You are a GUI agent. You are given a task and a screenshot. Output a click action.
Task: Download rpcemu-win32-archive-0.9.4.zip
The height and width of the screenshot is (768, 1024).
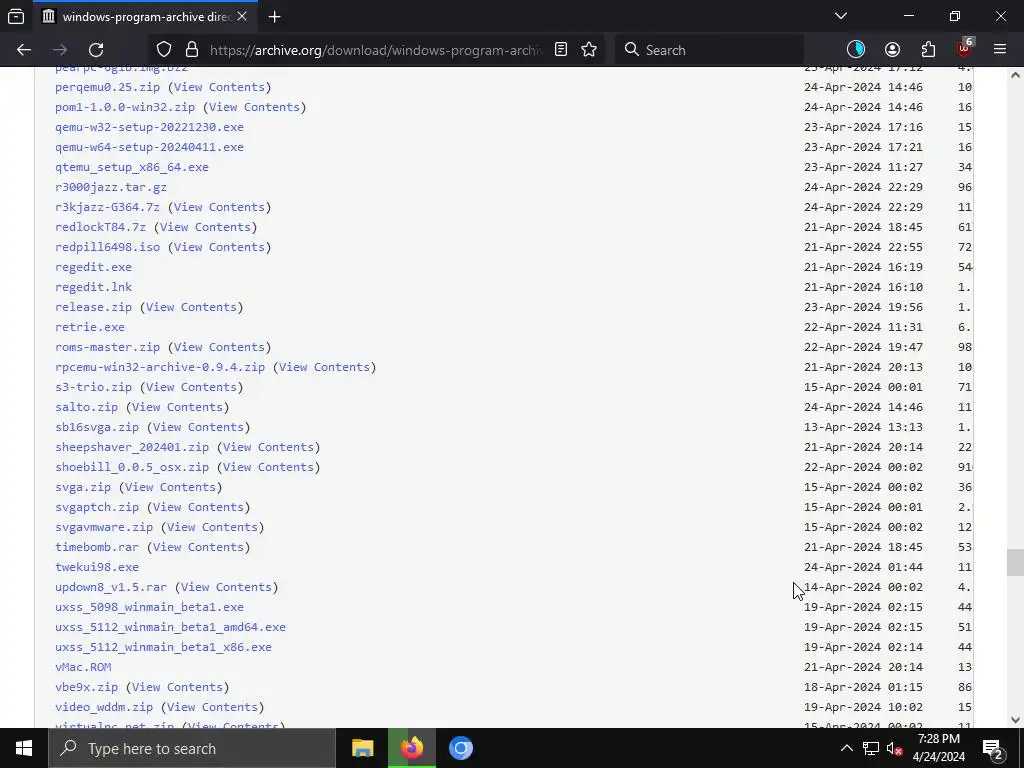click(x=160, y=367)
